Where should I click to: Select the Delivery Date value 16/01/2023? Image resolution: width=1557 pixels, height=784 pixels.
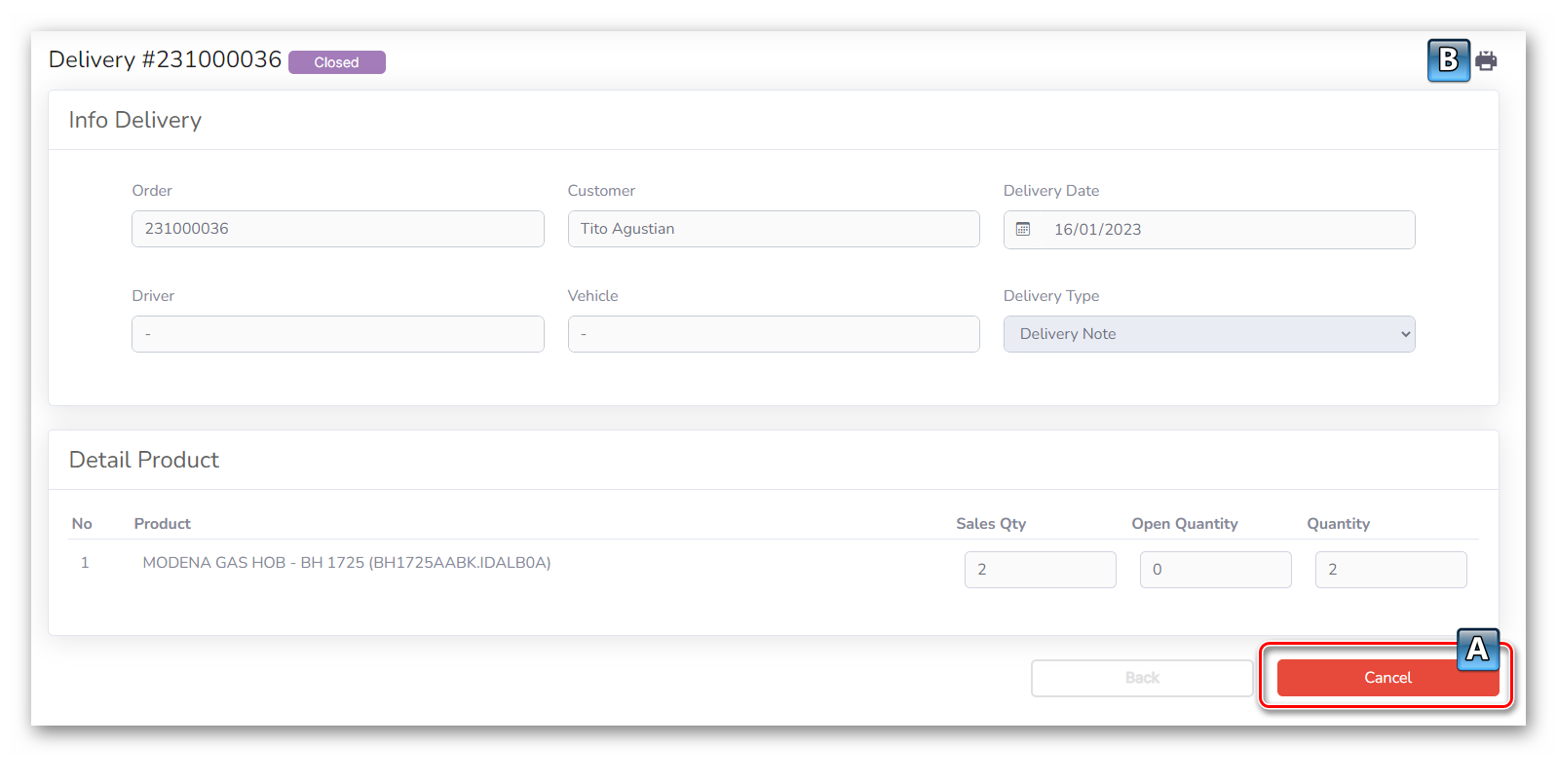(x=1097, y=230)
